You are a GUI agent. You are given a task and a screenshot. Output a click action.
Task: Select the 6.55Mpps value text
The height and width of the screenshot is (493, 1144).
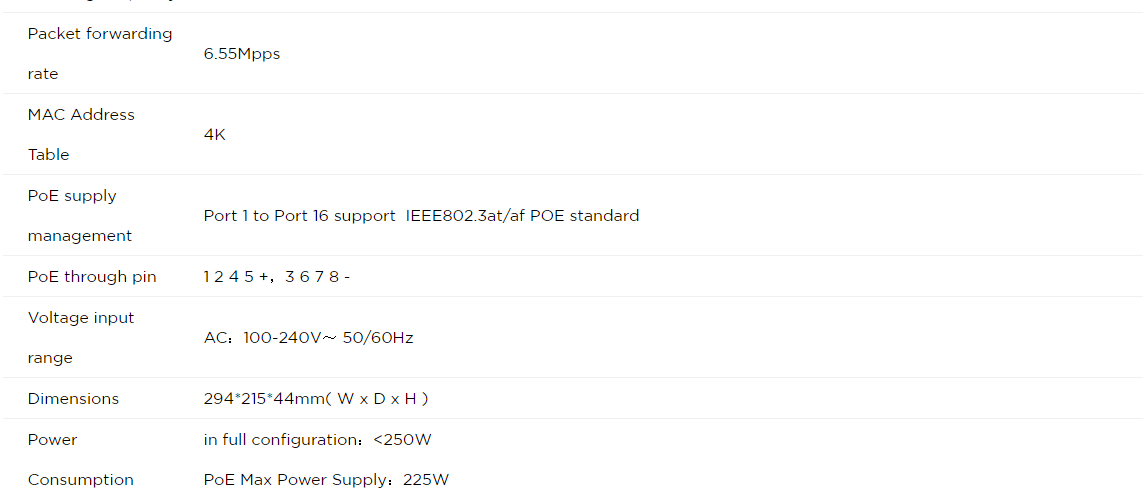[242, 54]
